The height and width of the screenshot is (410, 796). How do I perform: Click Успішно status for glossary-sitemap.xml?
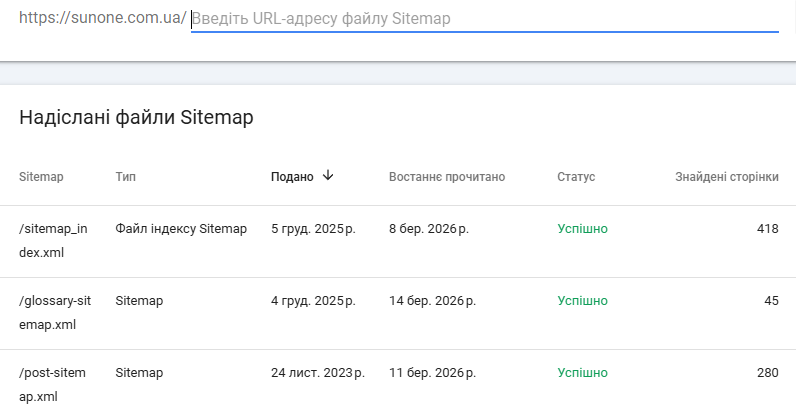pos(582,301)
